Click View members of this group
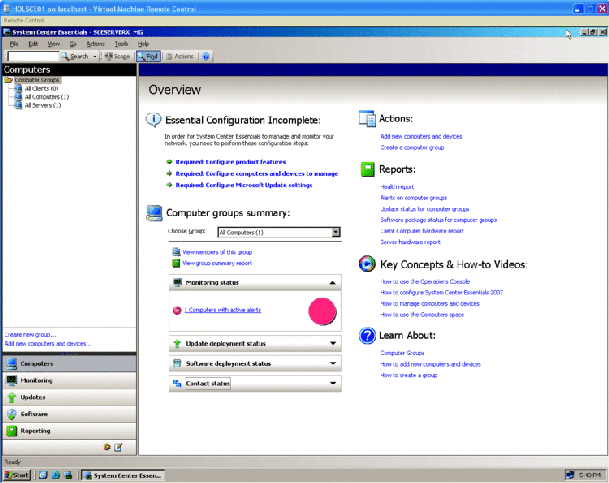Viewport: 609px width, 483px height. 217,252
